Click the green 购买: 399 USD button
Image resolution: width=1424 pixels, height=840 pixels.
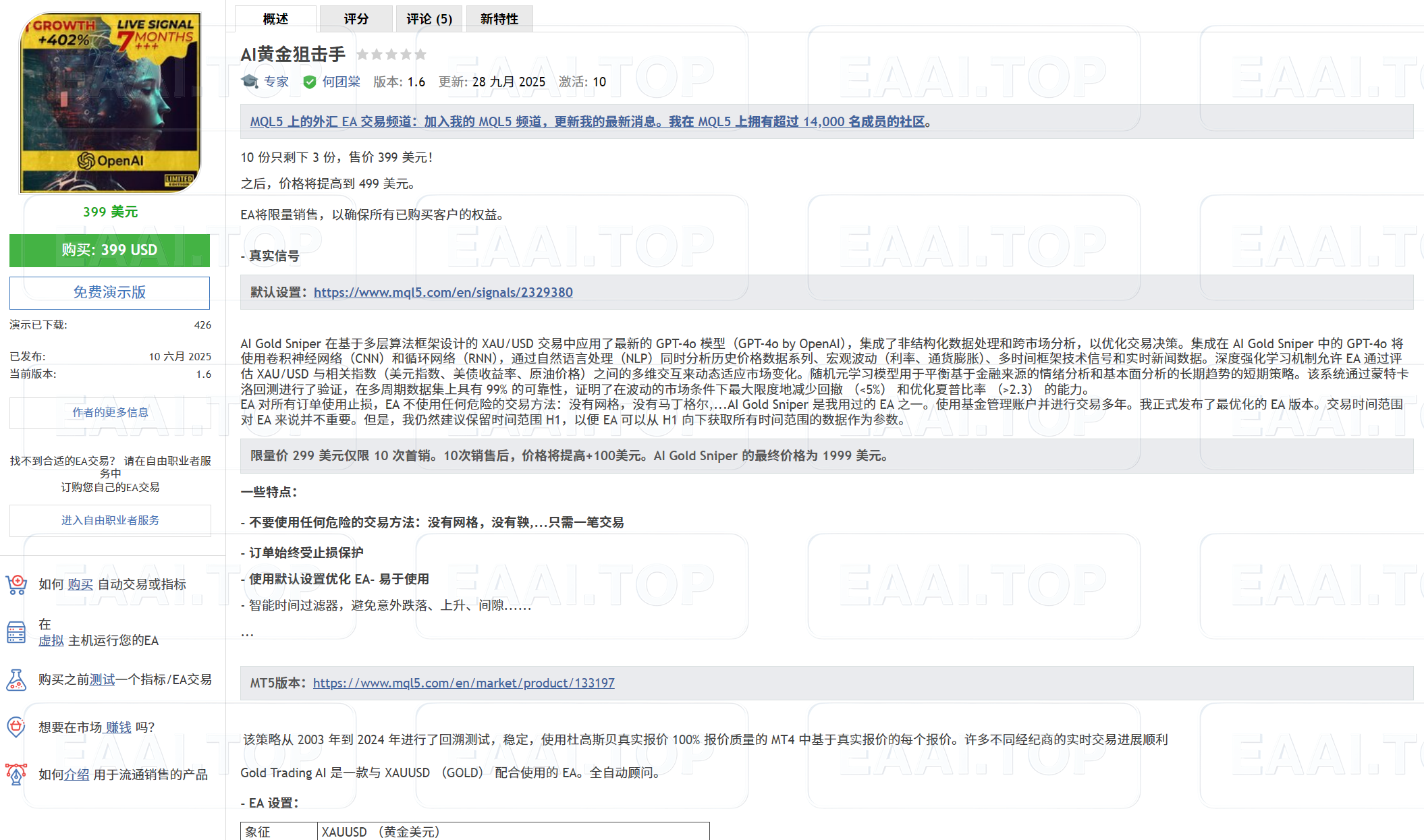(x=109, y=250)
